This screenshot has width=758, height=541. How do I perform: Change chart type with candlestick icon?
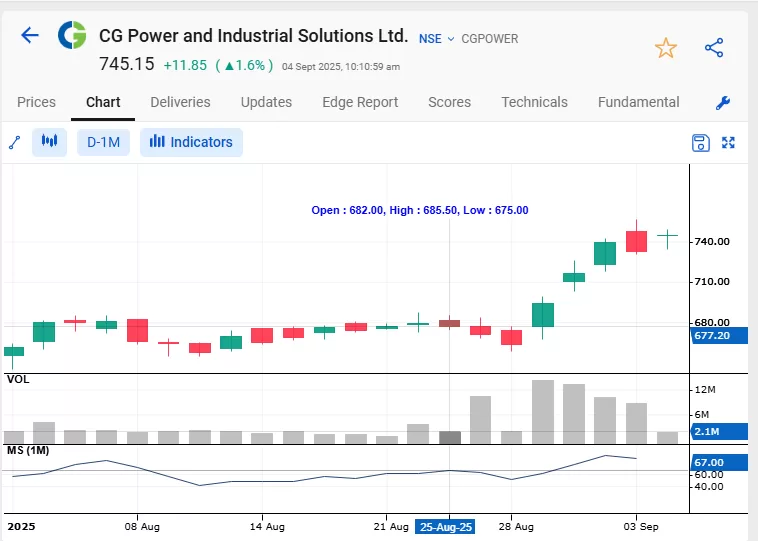pos(49,142)
